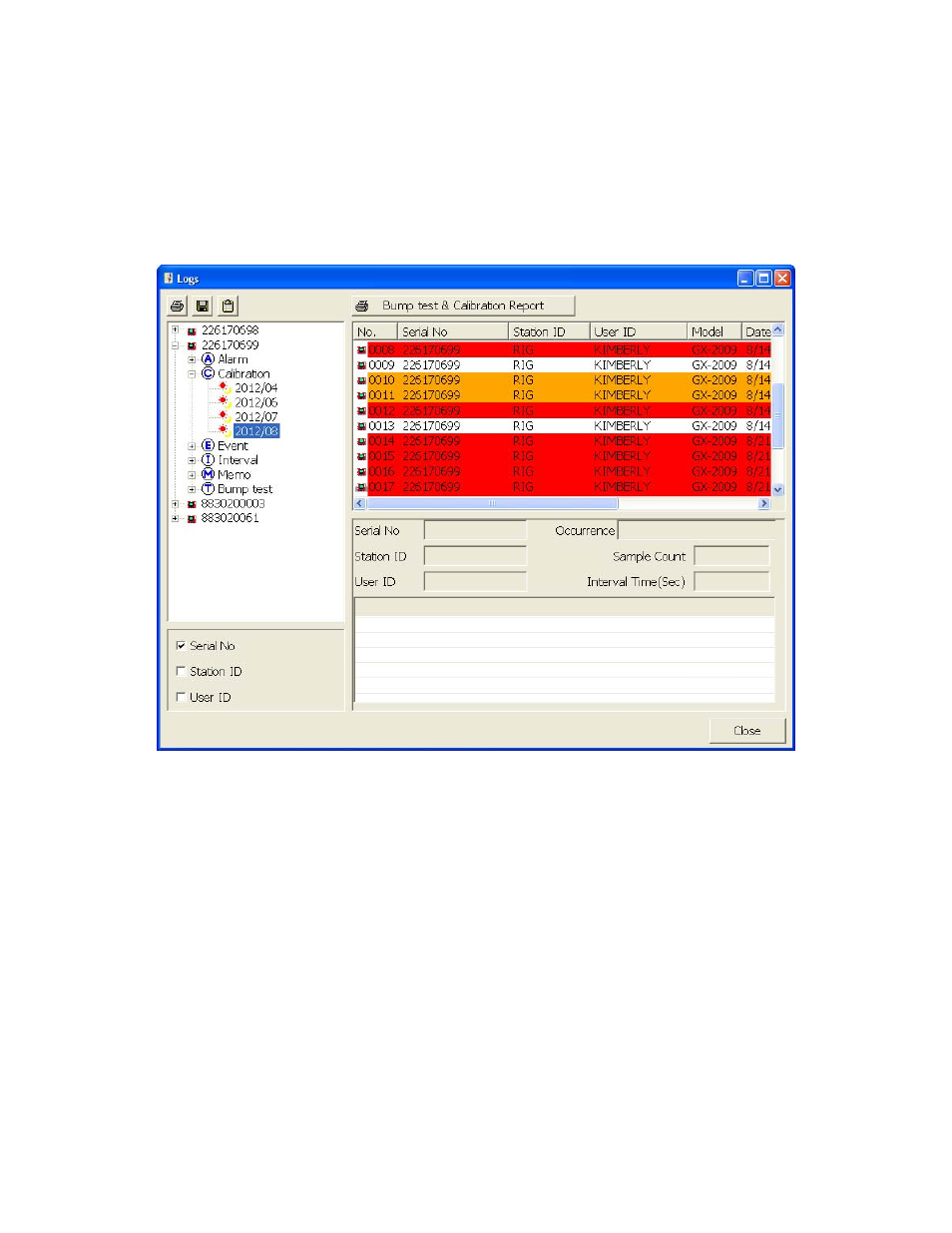The height and width of the screenshot is (1233, 952).
Task: Click the horizontal scrollbar left arrow
Action: (360, 503)
